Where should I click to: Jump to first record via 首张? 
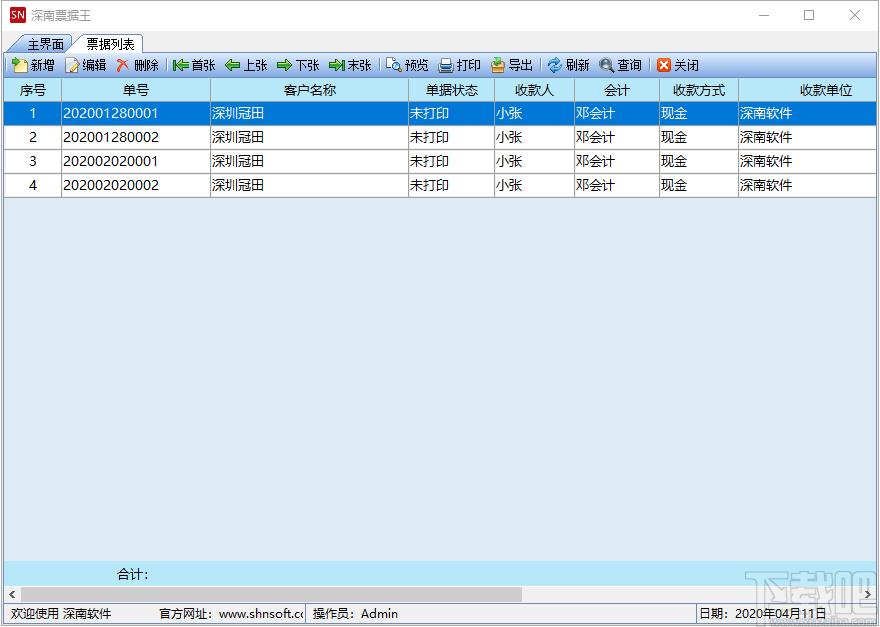[x=194, y=66]
